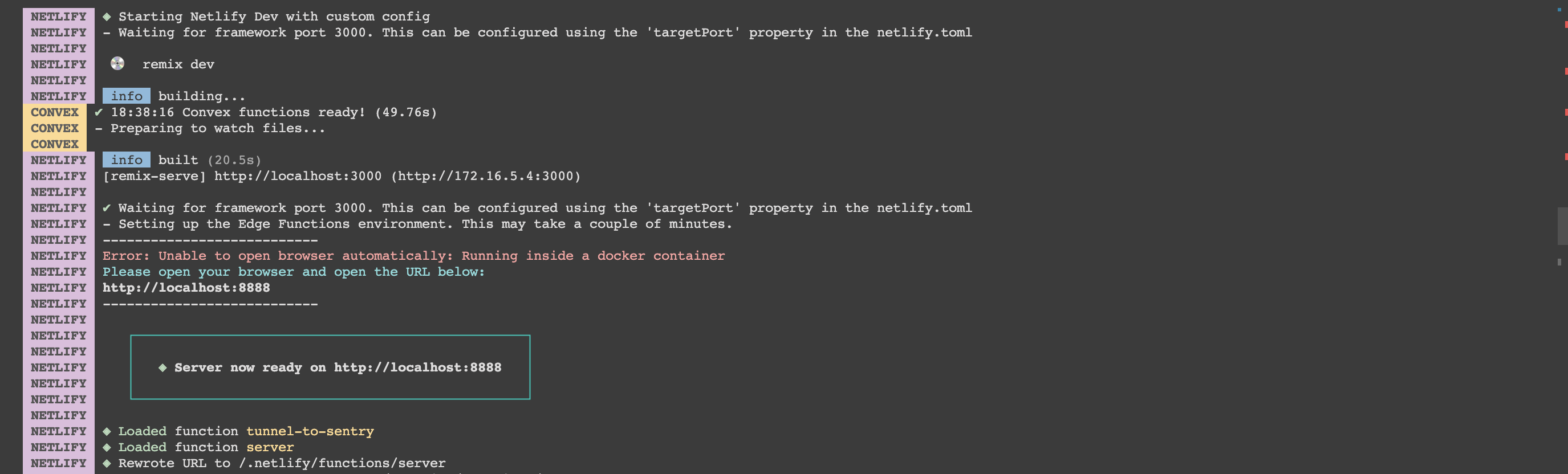Open localhost:8888 URL inside the ready box

(417, 367)
